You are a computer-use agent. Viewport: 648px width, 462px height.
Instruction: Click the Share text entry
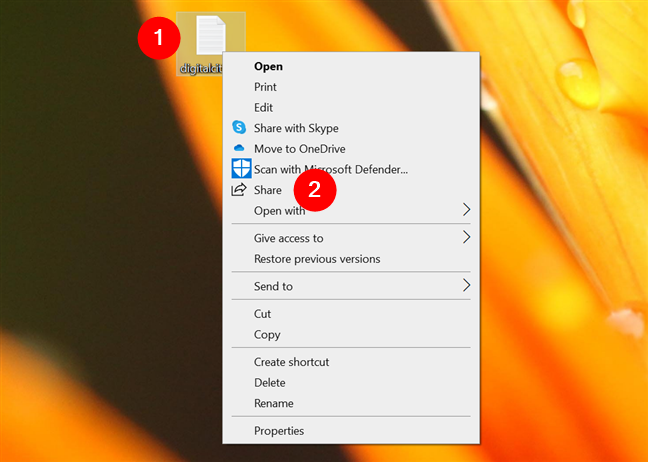pos(267,190)
